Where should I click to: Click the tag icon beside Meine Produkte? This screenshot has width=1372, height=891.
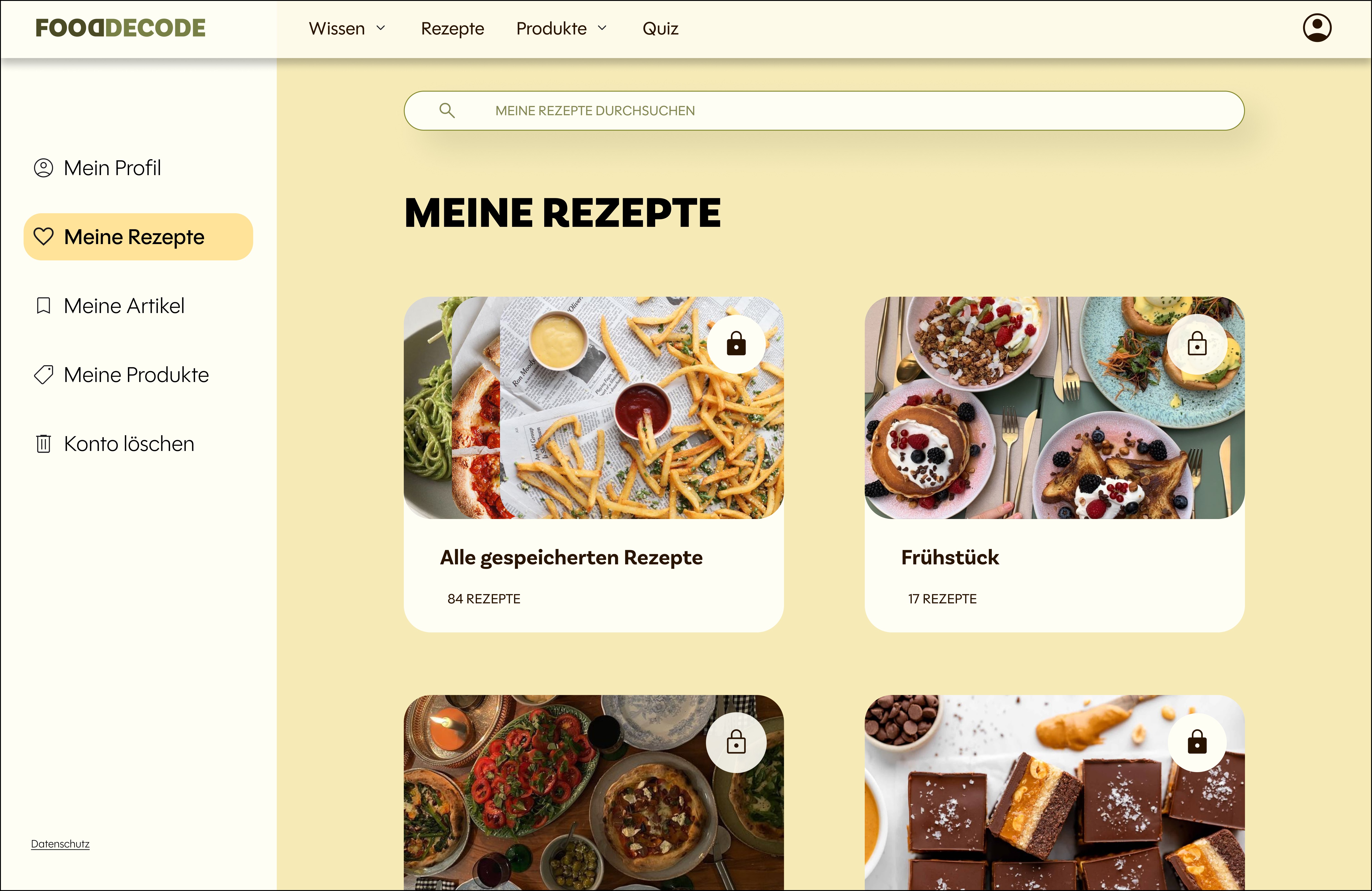(43, 375)
